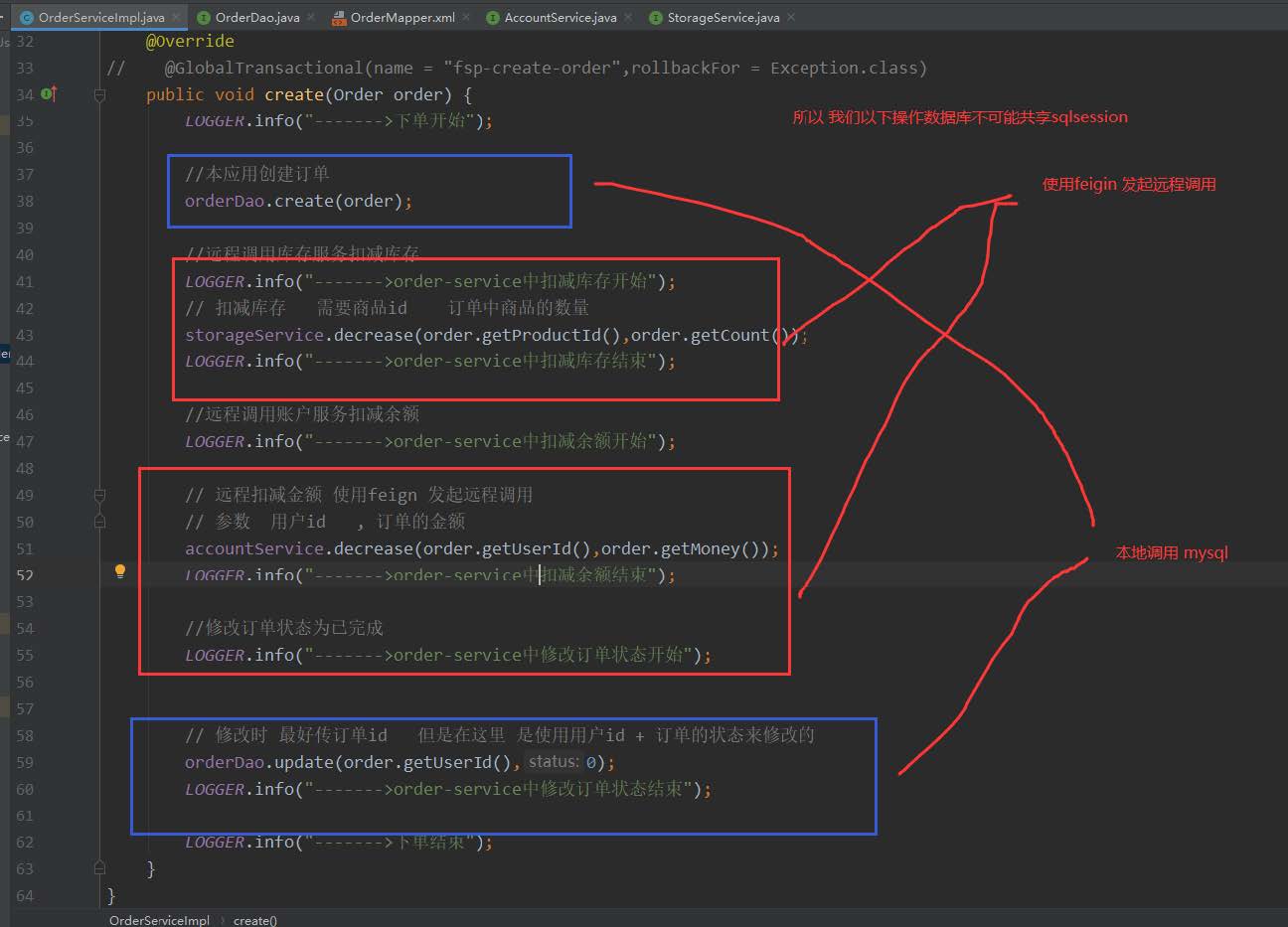Click the orderDao.update call on line 59
This screenshot has width=1288, height=927.
tap(400, 762)
